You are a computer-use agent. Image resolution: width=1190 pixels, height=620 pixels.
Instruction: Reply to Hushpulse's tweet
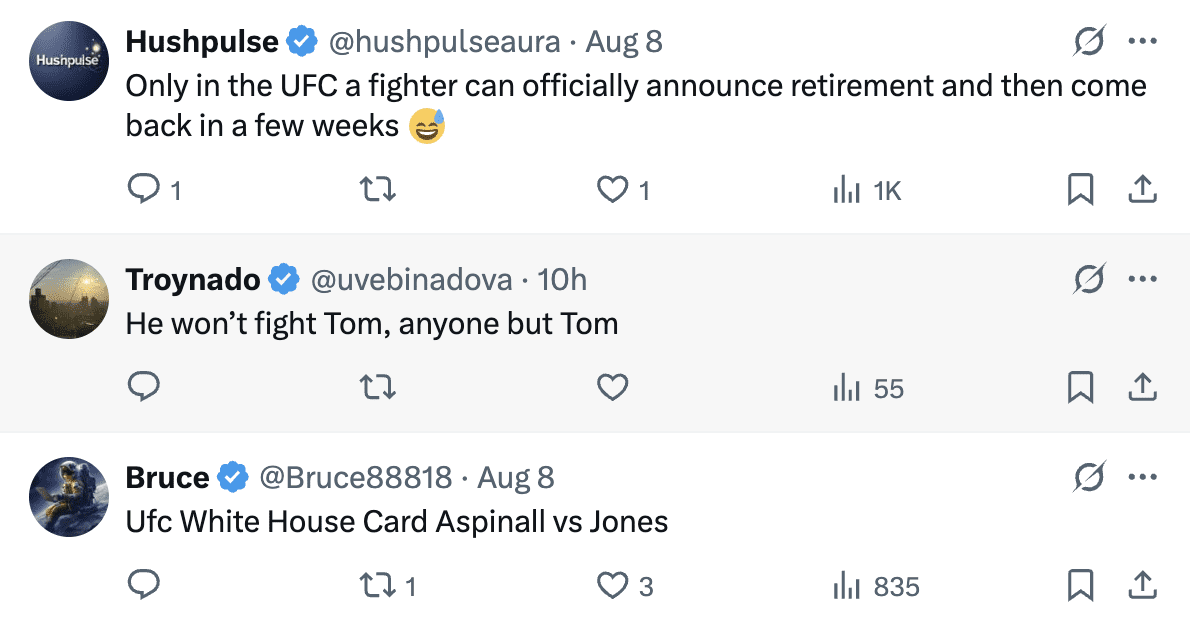click(x=145, y=189)
